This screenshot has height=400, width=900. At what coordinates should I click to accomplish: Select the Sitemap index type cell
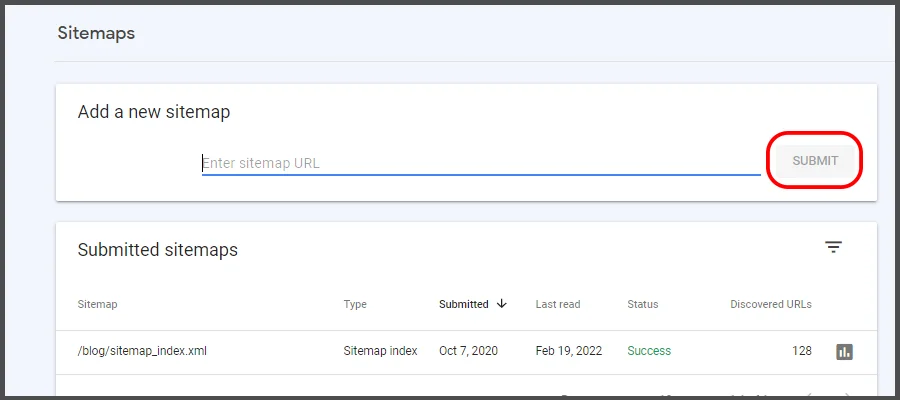(380, 351)
